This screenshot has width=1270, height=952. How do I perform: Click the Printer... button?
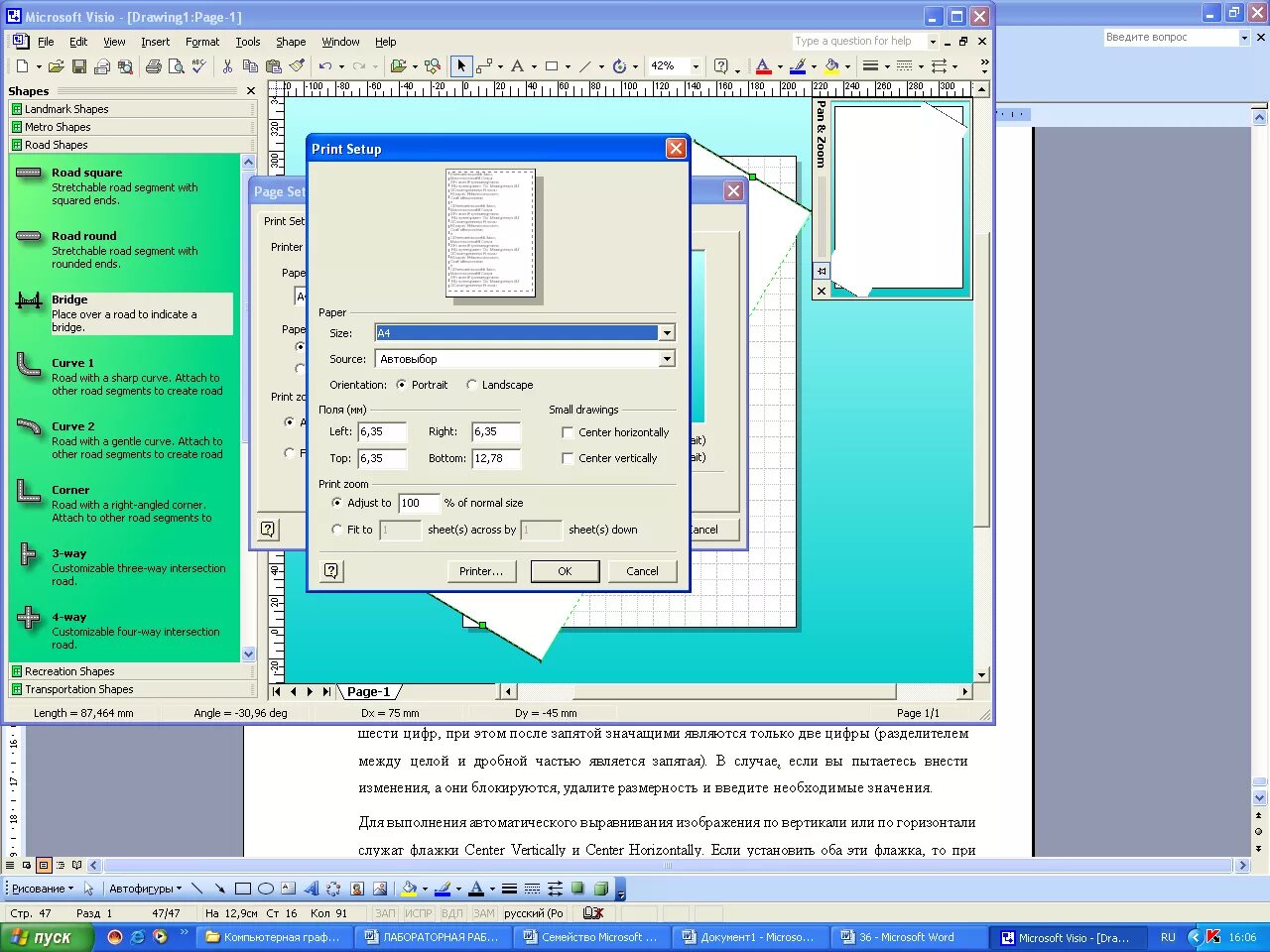[481, 571]
